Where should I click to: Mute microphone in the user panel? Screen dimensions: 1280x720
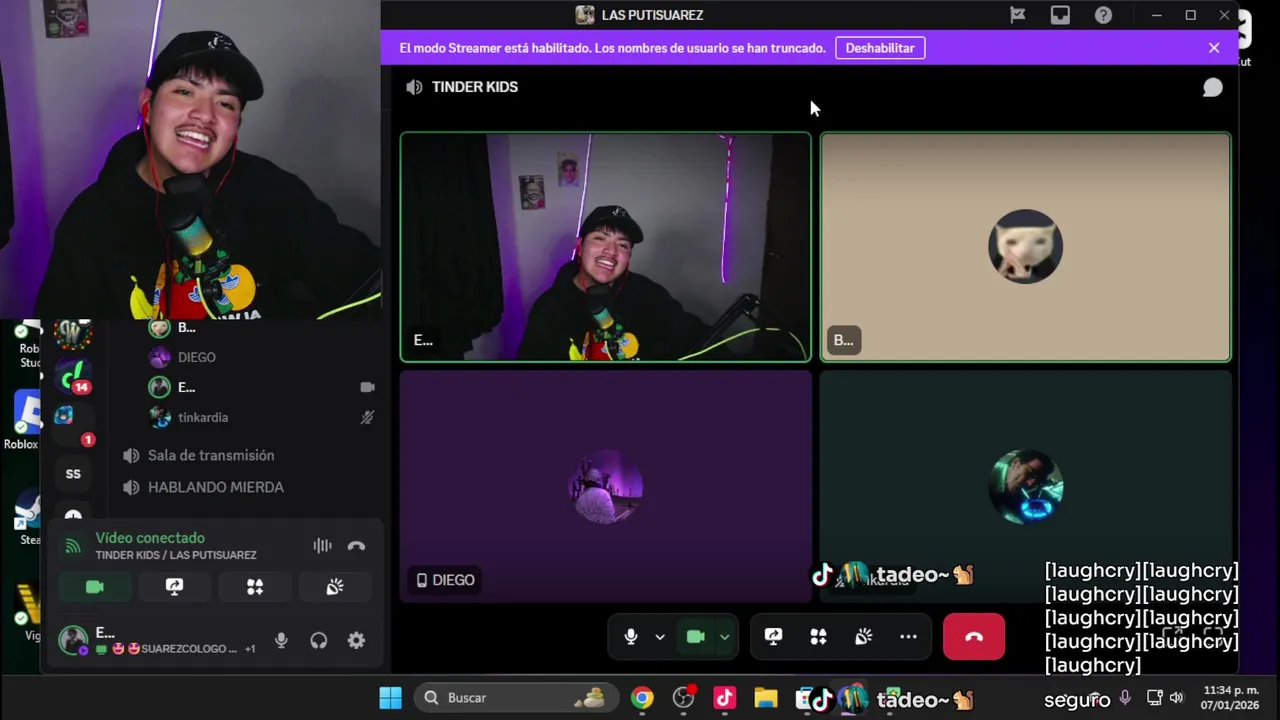tap(281, 641)
